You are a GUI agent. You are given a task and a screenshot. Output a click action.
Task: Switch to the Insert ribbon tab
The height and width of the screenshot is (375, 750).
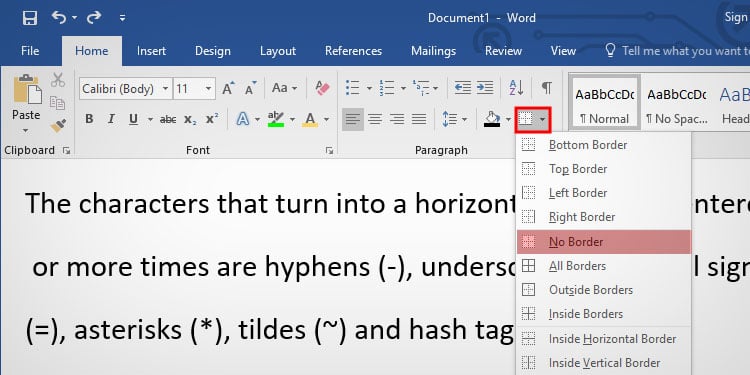151,51
